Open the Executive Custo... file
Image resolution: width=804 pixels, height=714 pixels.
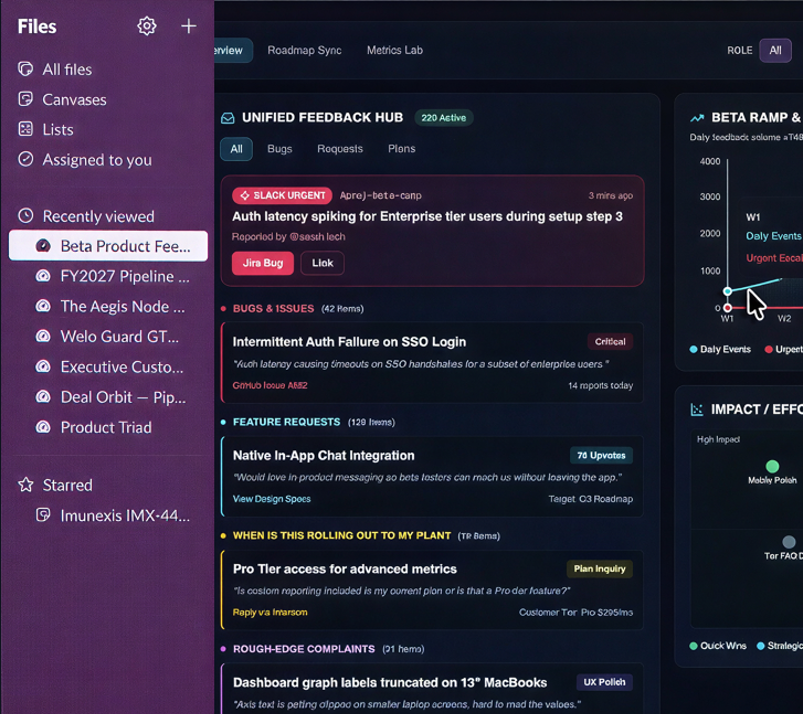108,367
